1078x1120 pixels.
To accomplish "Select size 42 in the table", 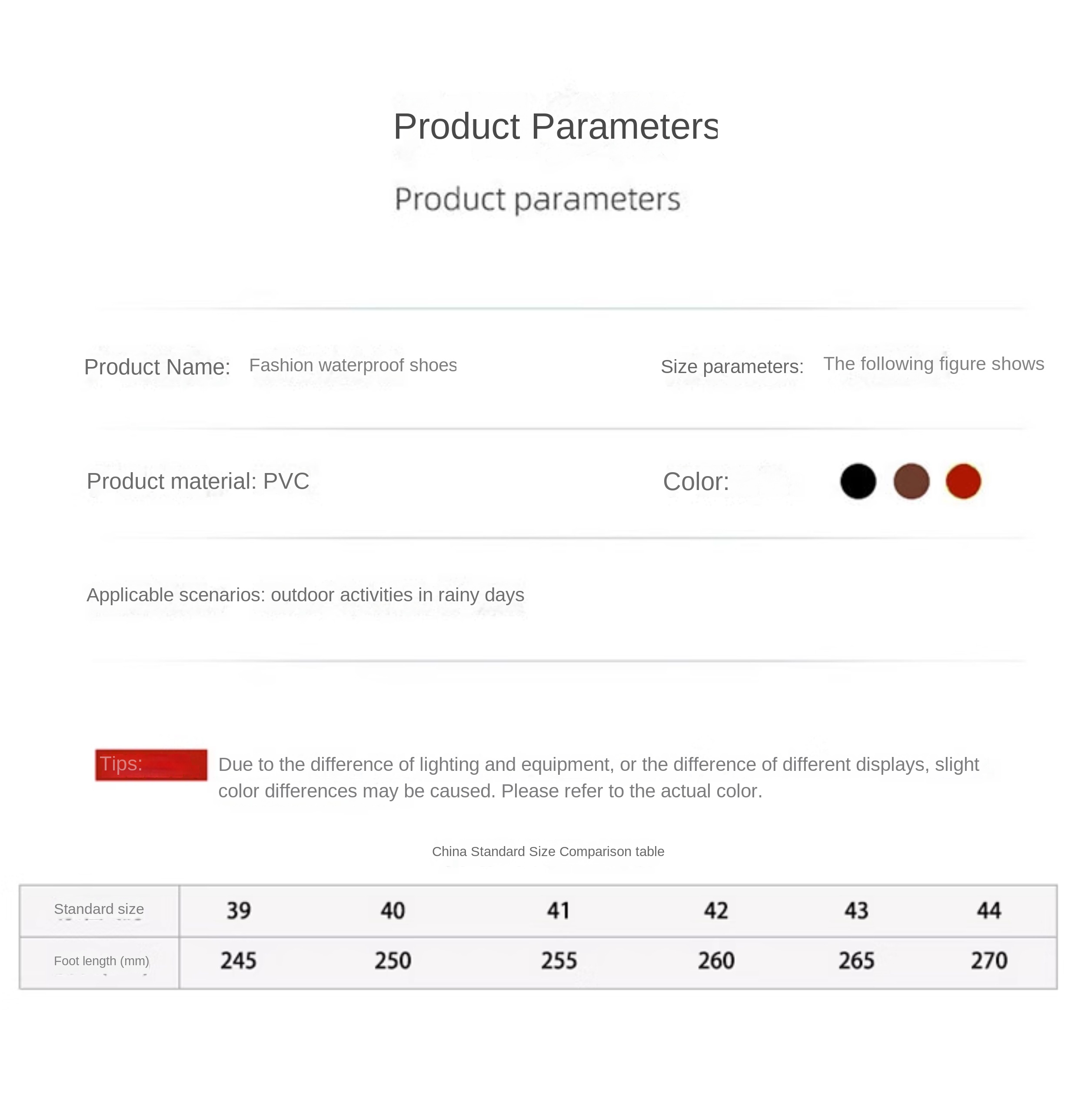I will 715,910.
